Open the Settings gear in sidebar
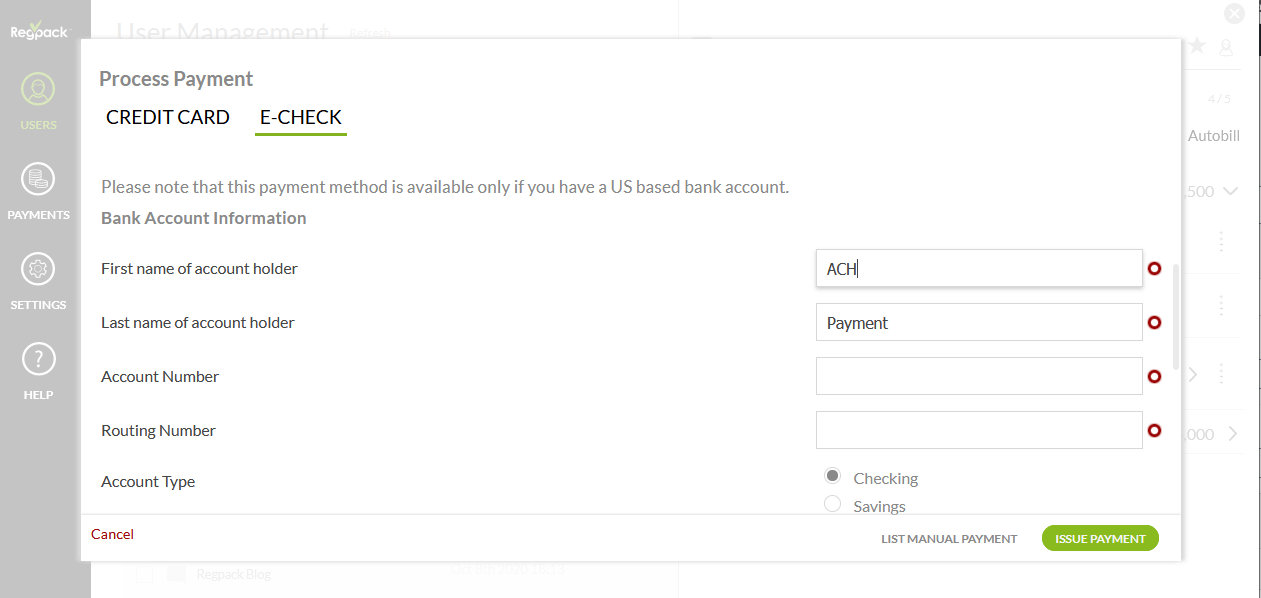Image resolution: width=1261 pixels, height=598 pixels. (x=38, y=270)
